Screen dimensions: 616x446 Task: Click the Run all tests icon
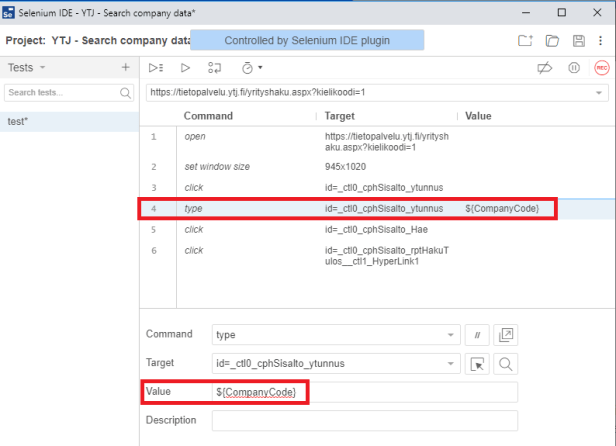click(155, 68)
